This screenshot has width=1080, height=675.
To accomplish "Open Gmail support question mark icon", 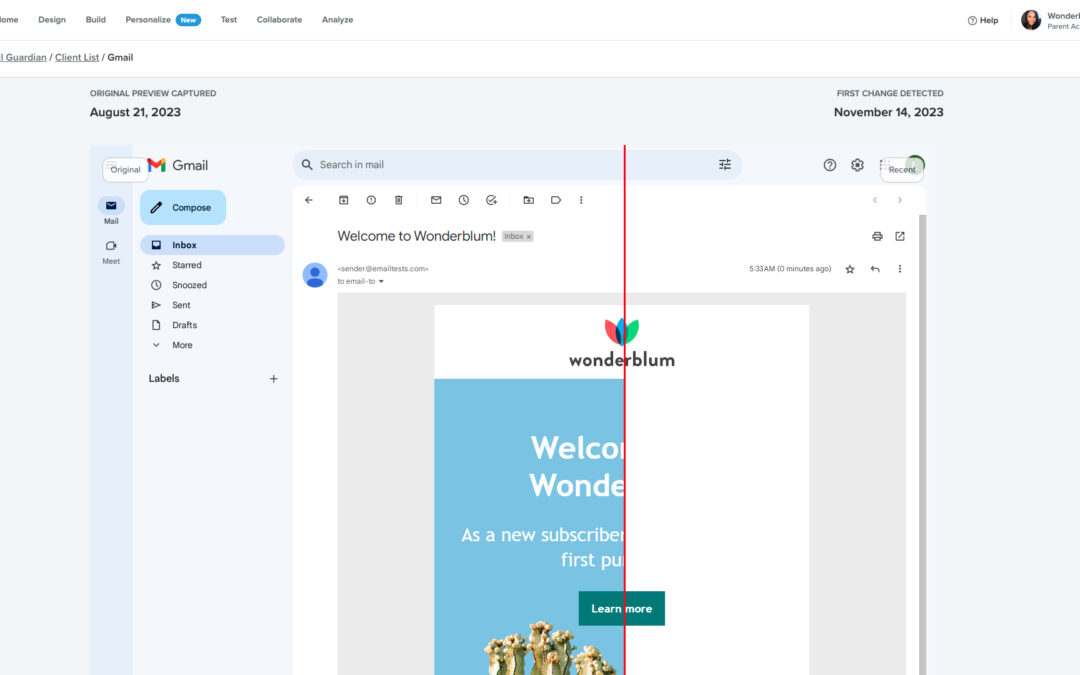I will coord(829,165).
